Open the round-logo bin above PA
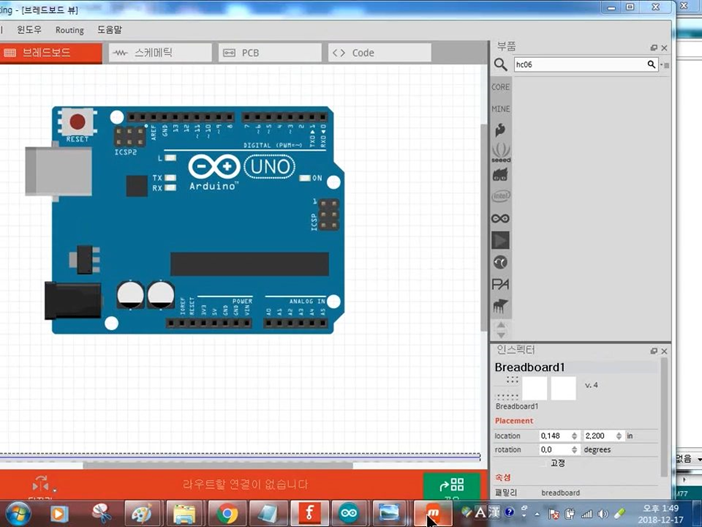 [x=501, y=262]
